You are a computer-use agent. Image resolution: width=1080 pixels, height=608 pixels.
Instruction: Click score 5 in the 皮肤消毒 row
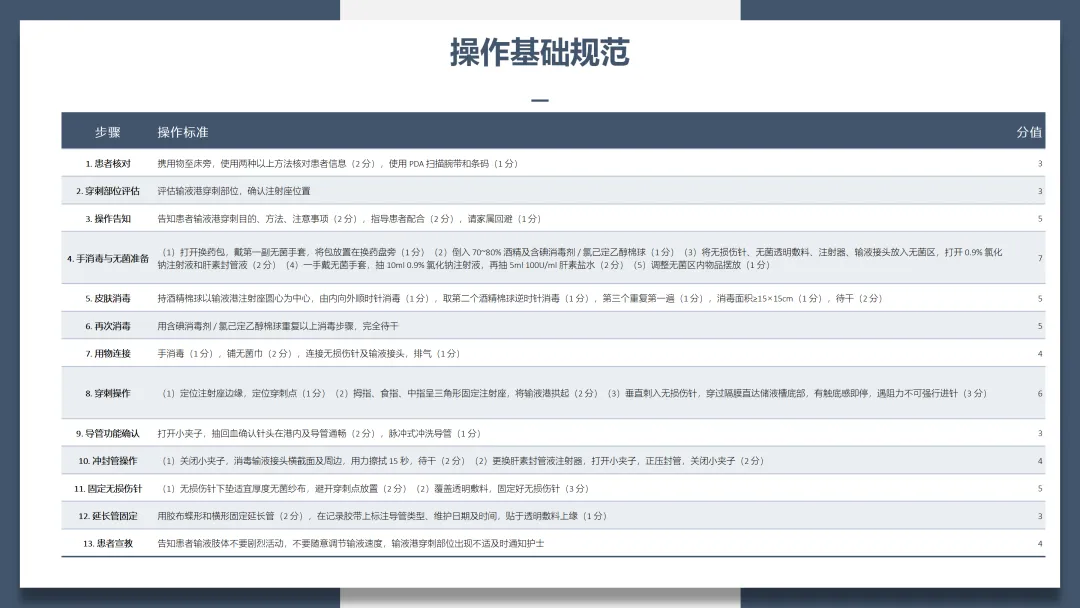pyautogui.click(x=1040, y=299)
